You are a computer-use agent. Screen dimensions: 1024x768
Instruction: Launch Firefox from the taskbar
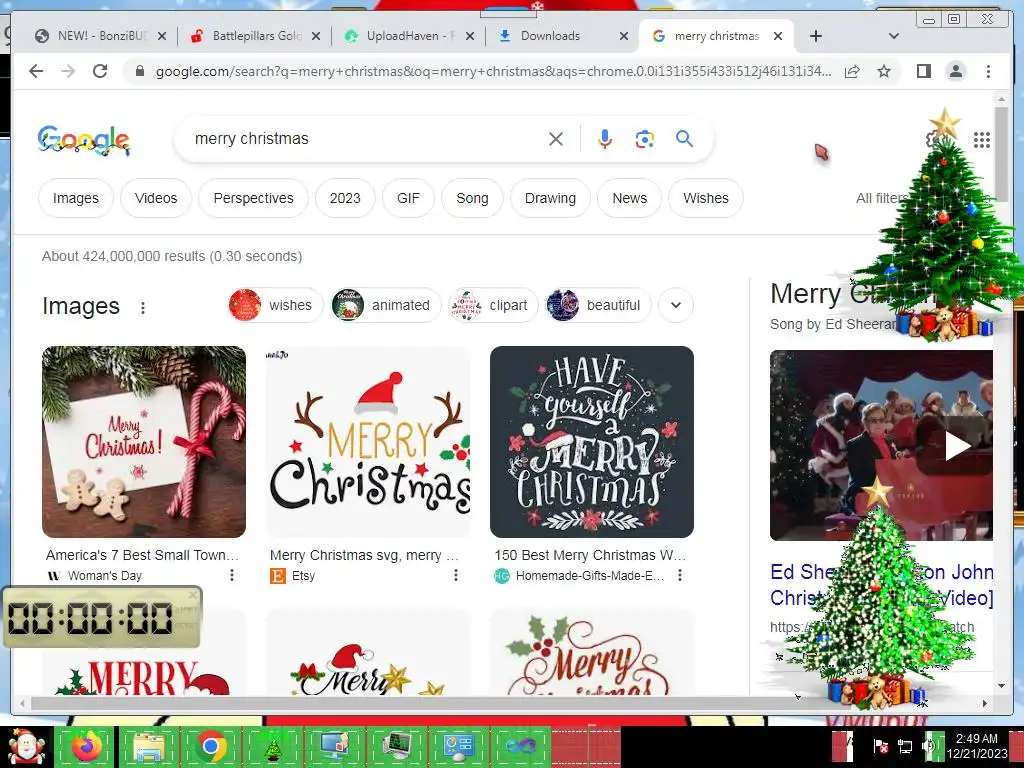[86, 747]
